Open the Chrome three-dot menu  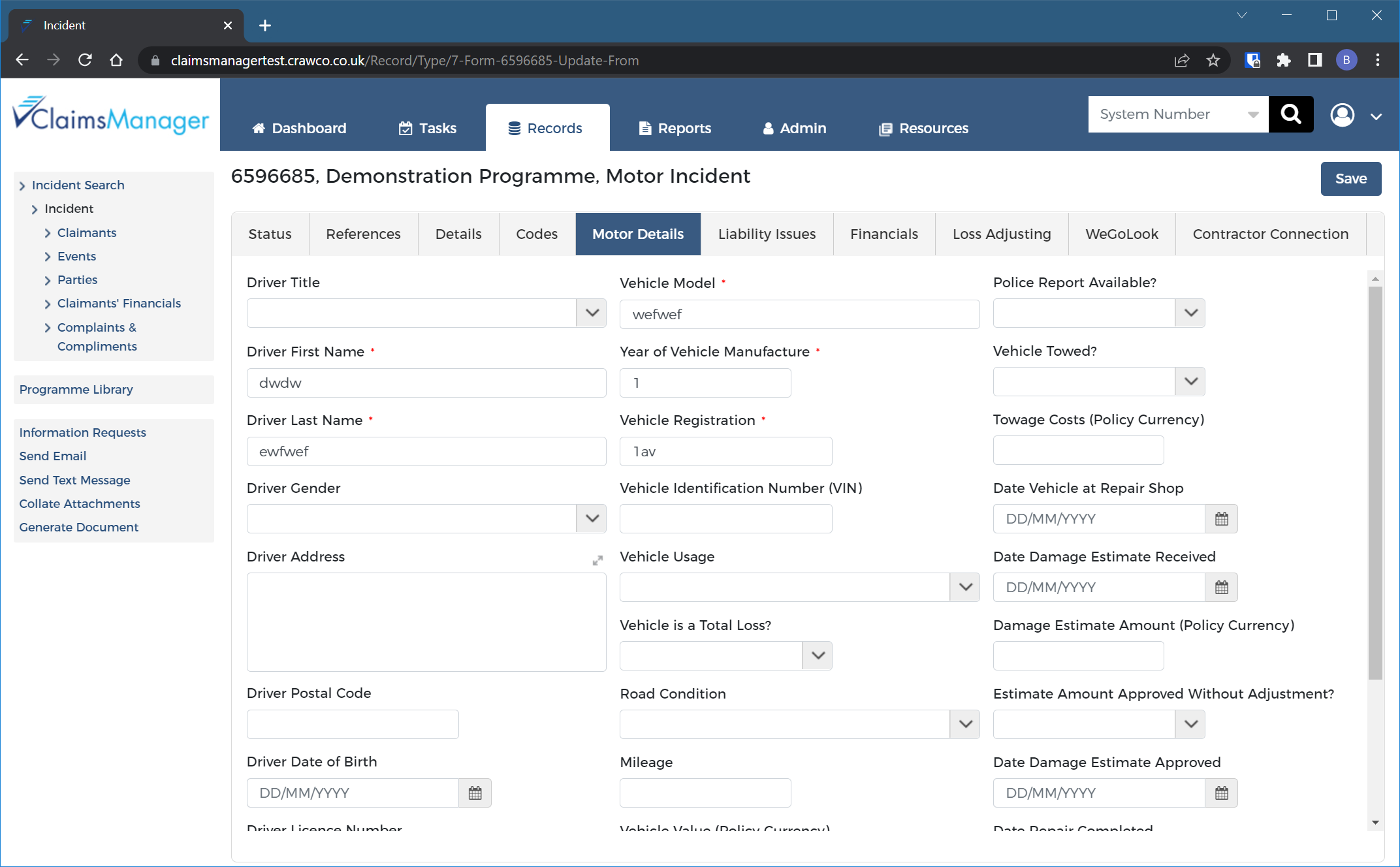click(1378, 60)
